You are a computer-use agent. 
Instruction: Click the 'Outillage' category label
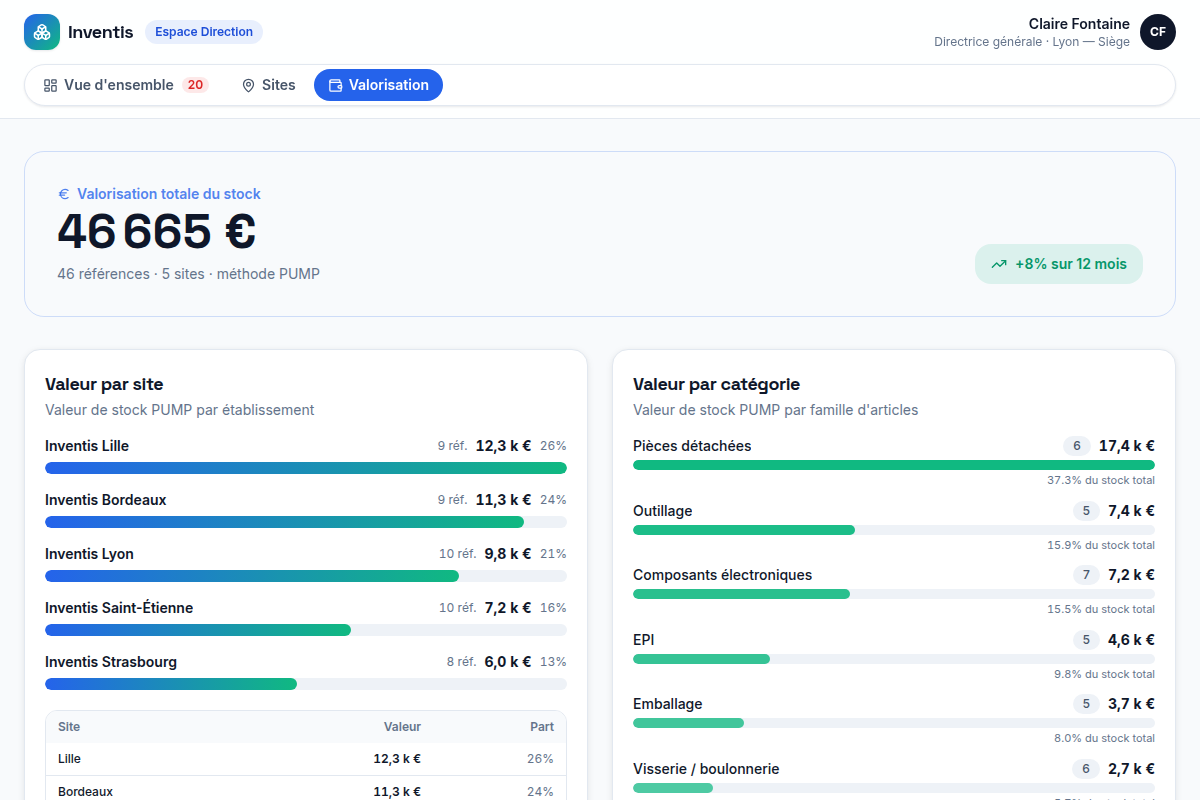(x=663, y=511)
